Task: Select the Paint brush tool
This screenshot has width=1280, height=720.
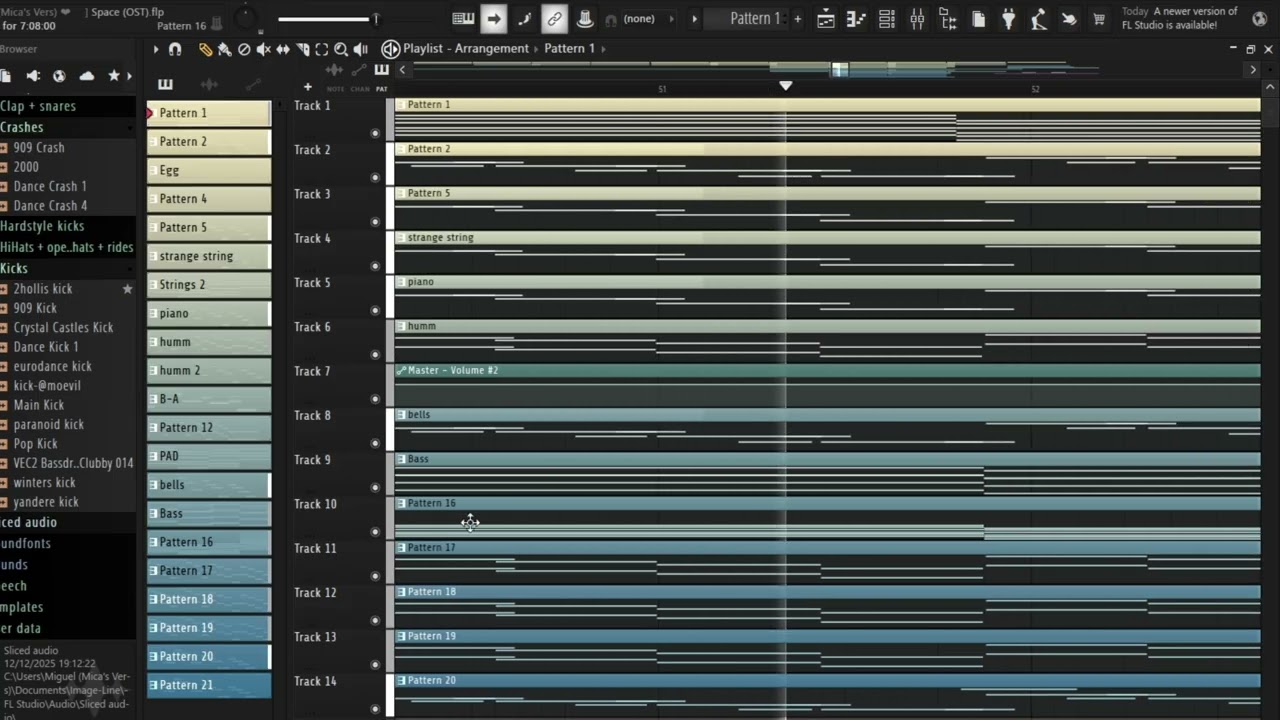Action: [x=224, y=49]
